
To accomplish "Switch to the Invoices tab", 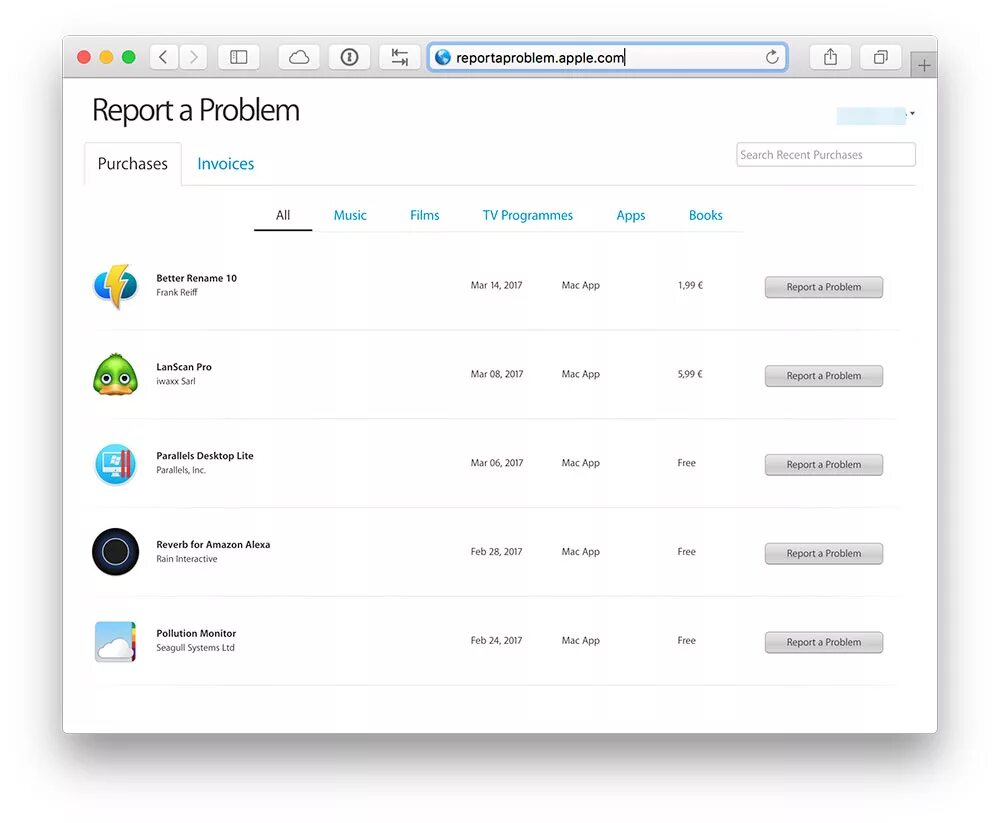I will coord(226,164).
